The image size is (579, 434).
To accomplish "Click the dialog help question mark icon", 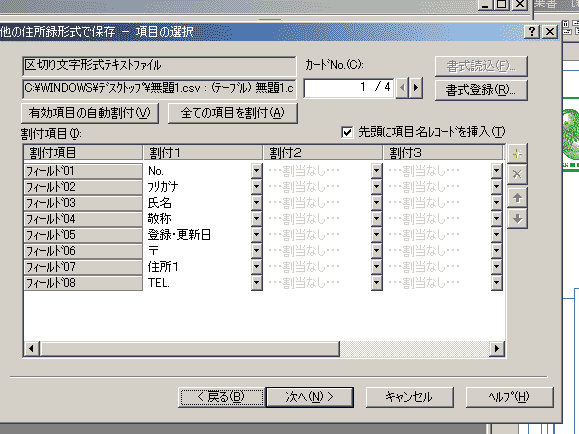I will pos(532,31).
